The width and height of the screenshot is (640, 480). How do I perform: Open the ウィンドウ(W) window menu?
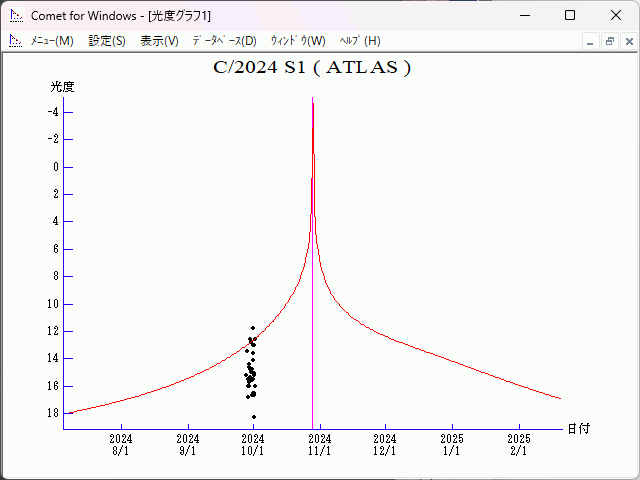click(x=298, y=41)
